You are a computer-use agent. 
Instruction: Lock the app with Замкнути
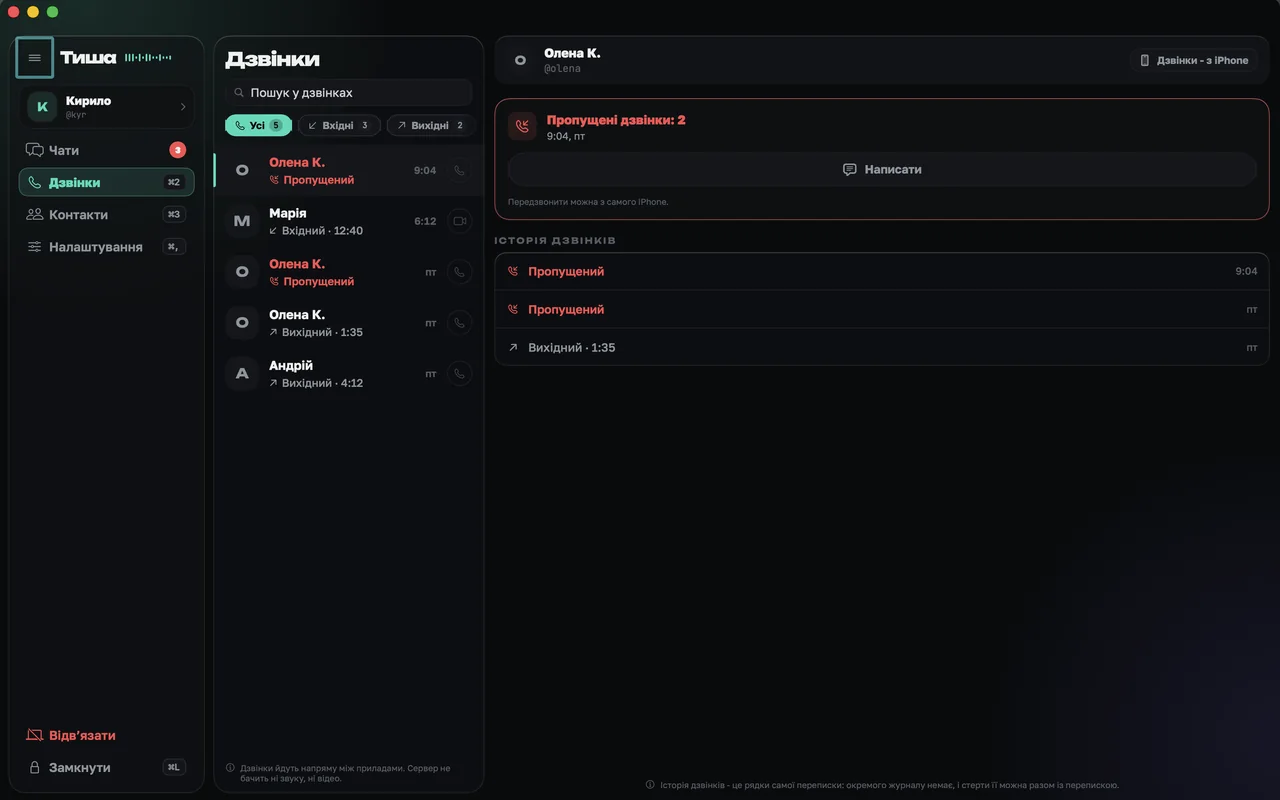[x=106, y=767]
